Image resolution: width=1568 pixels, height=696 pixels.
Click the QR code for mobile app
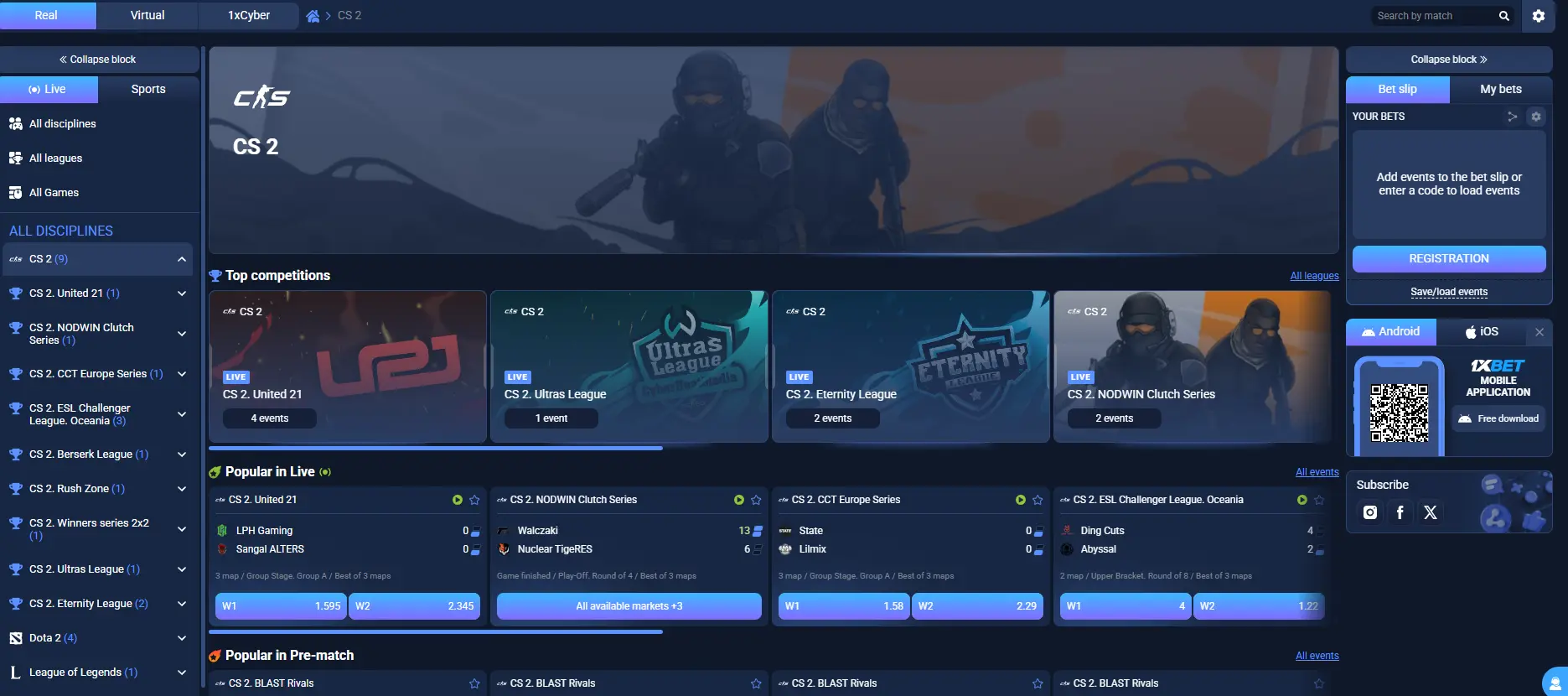[x=1400, y=413]
